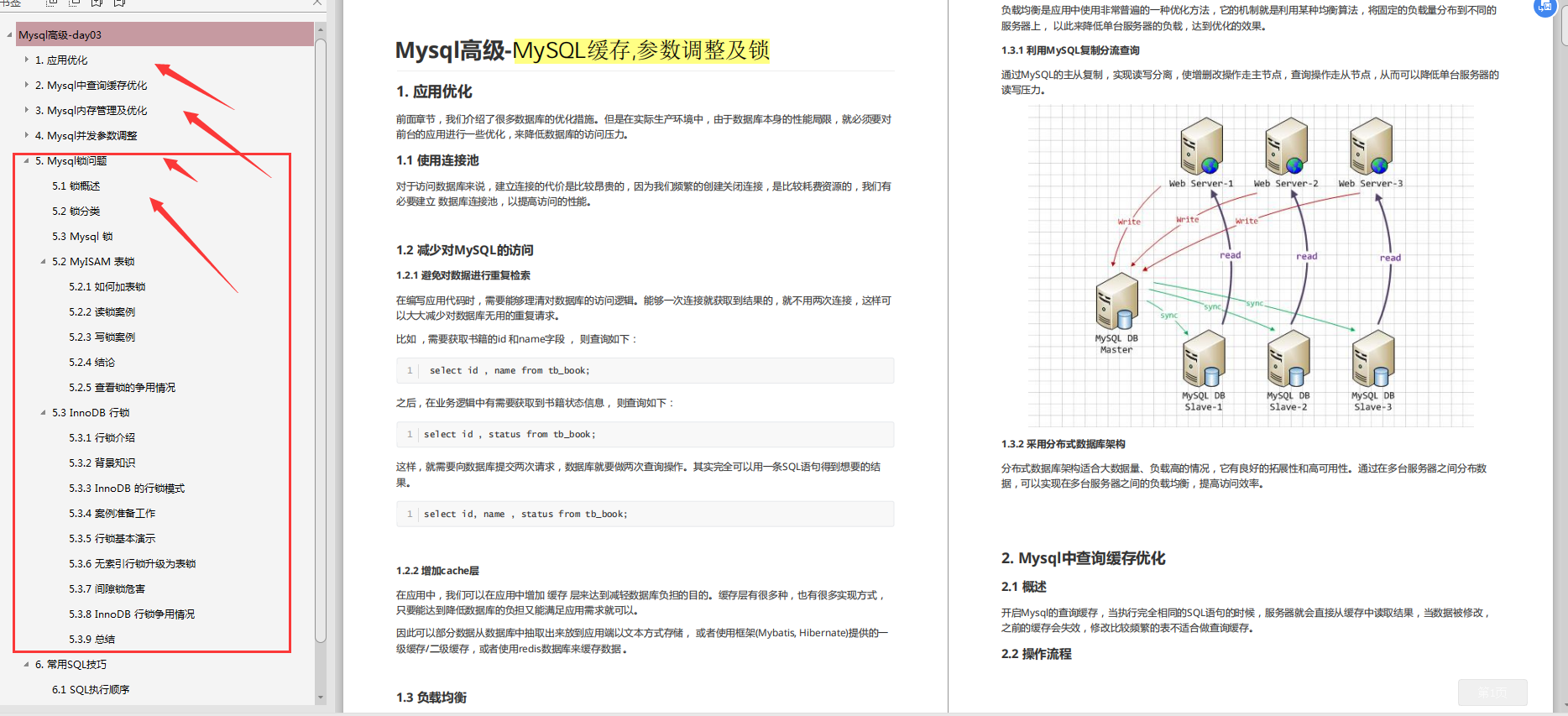
Task: Collapse the 6. 常用SQL技巧 node
Action: pyautogui.click(x=26, y=664)
